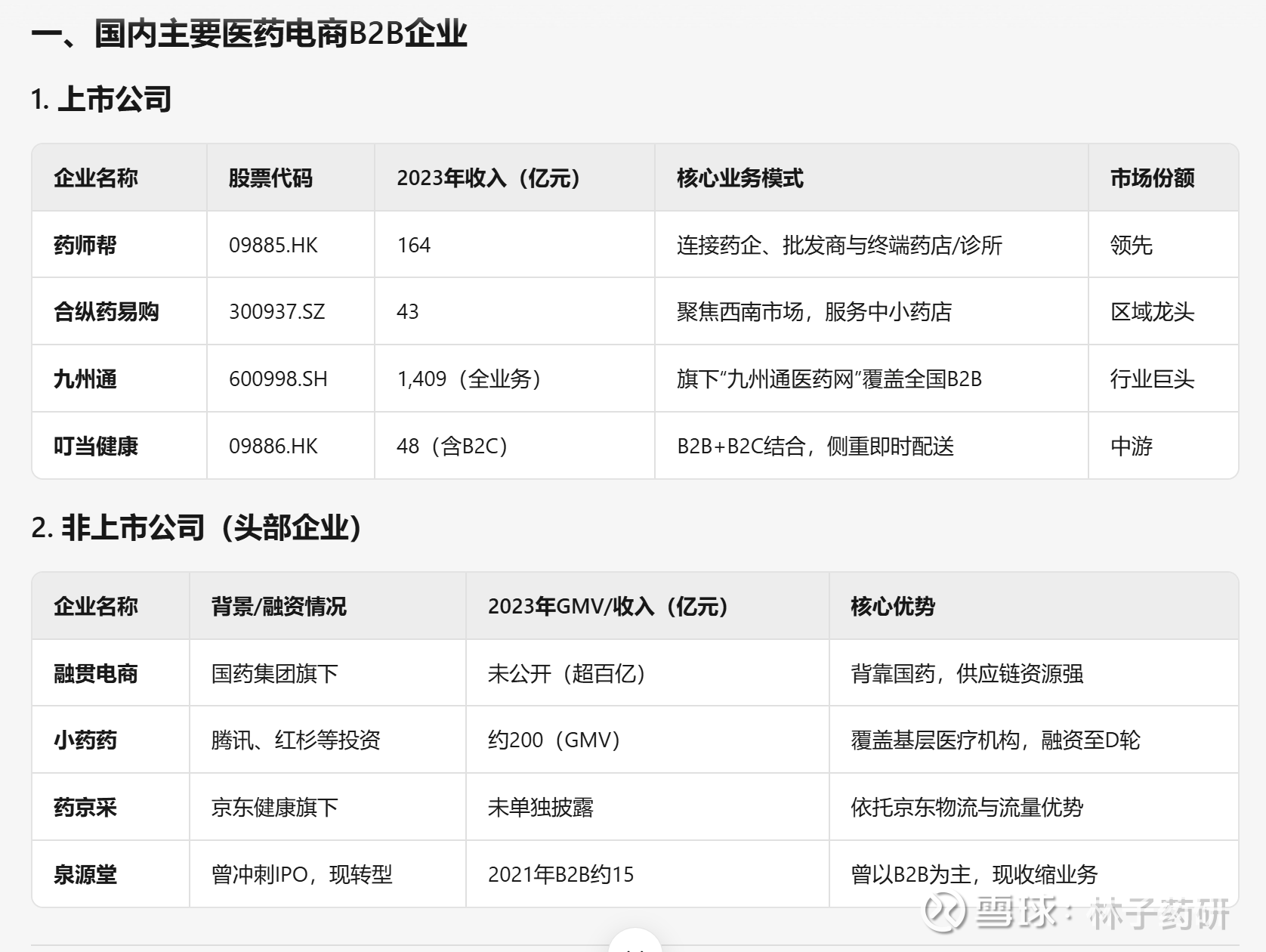Click the cell B2B+B2C结合，侧重即时配送

click(816, 446)
